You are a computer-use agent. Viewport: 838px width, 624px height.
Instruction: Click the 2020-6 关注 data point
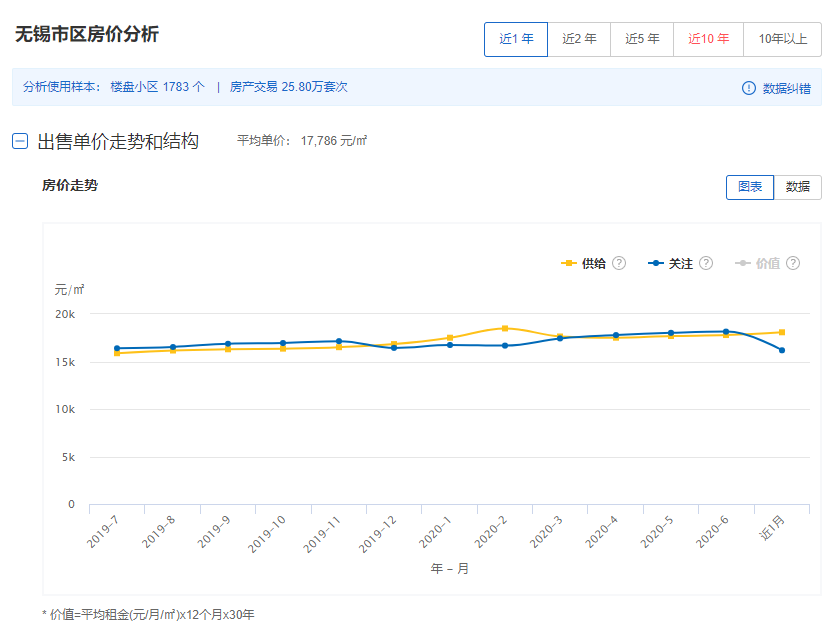(726, 331)
